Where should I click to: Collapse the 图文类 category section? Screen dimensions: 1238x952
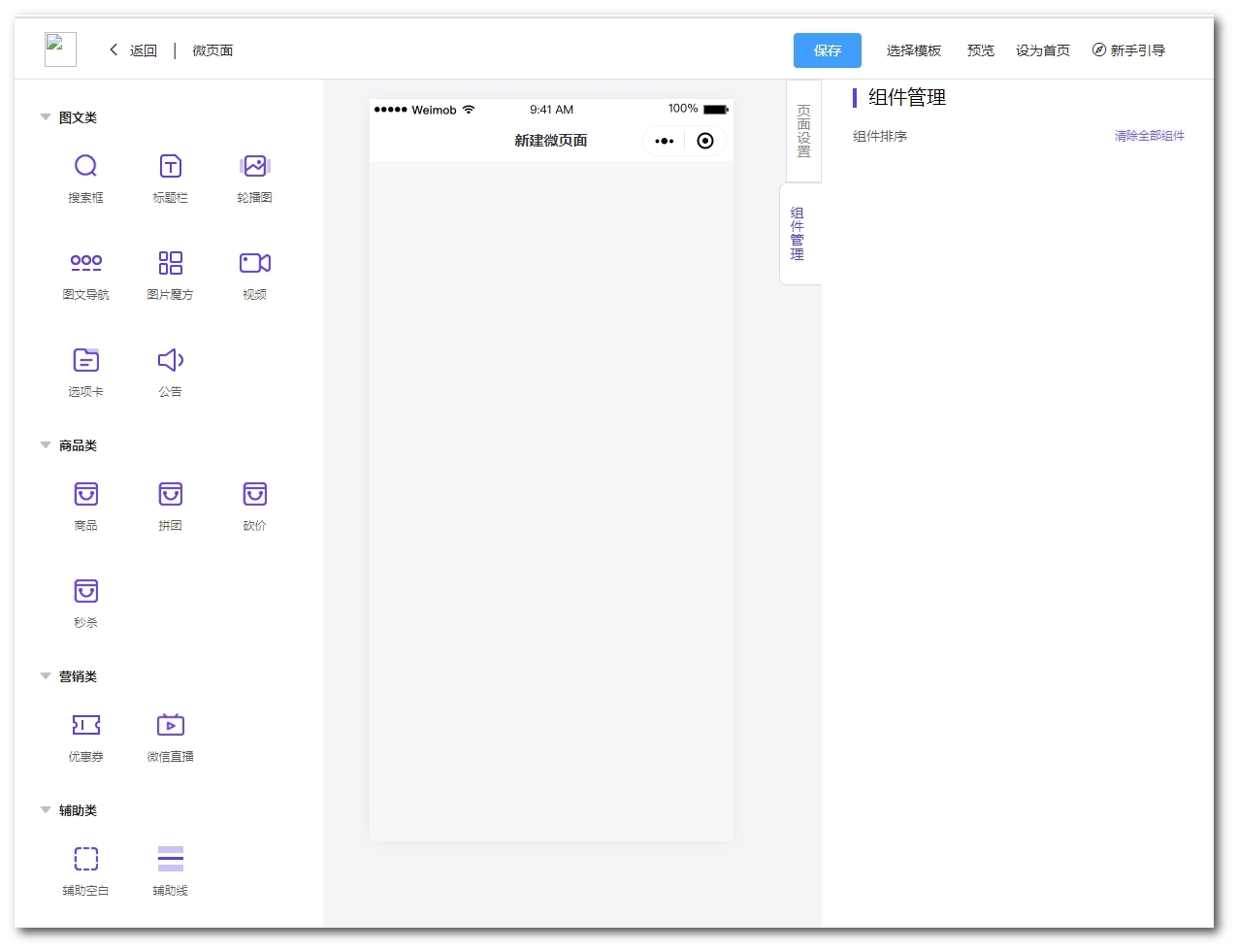click(x=46, y=117)
